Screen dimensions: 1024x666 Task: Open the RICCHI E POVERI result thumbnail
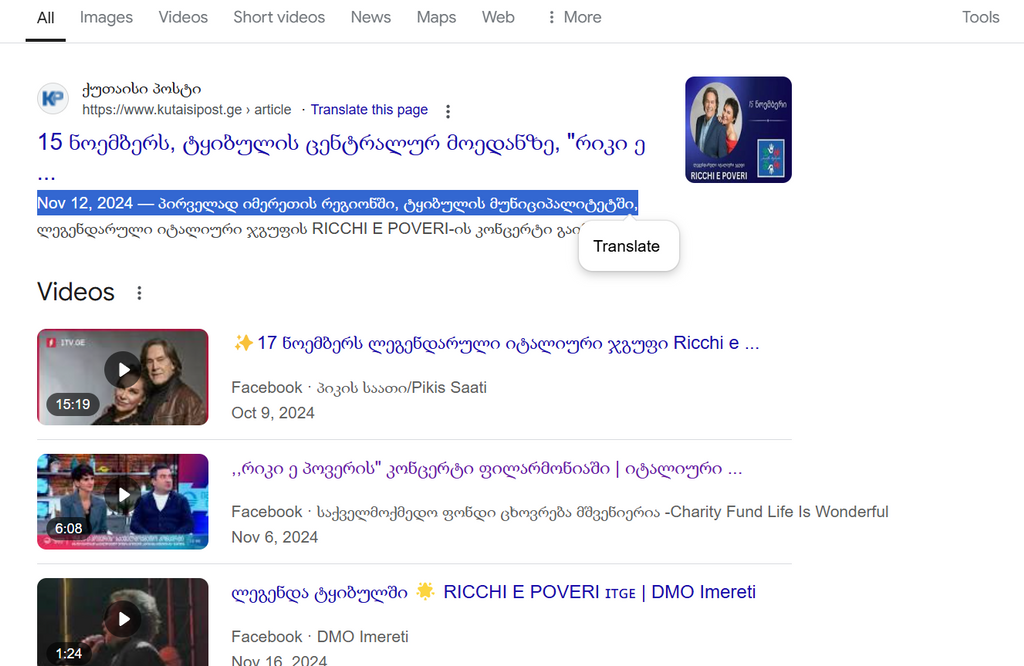click(x=738, y=129)
